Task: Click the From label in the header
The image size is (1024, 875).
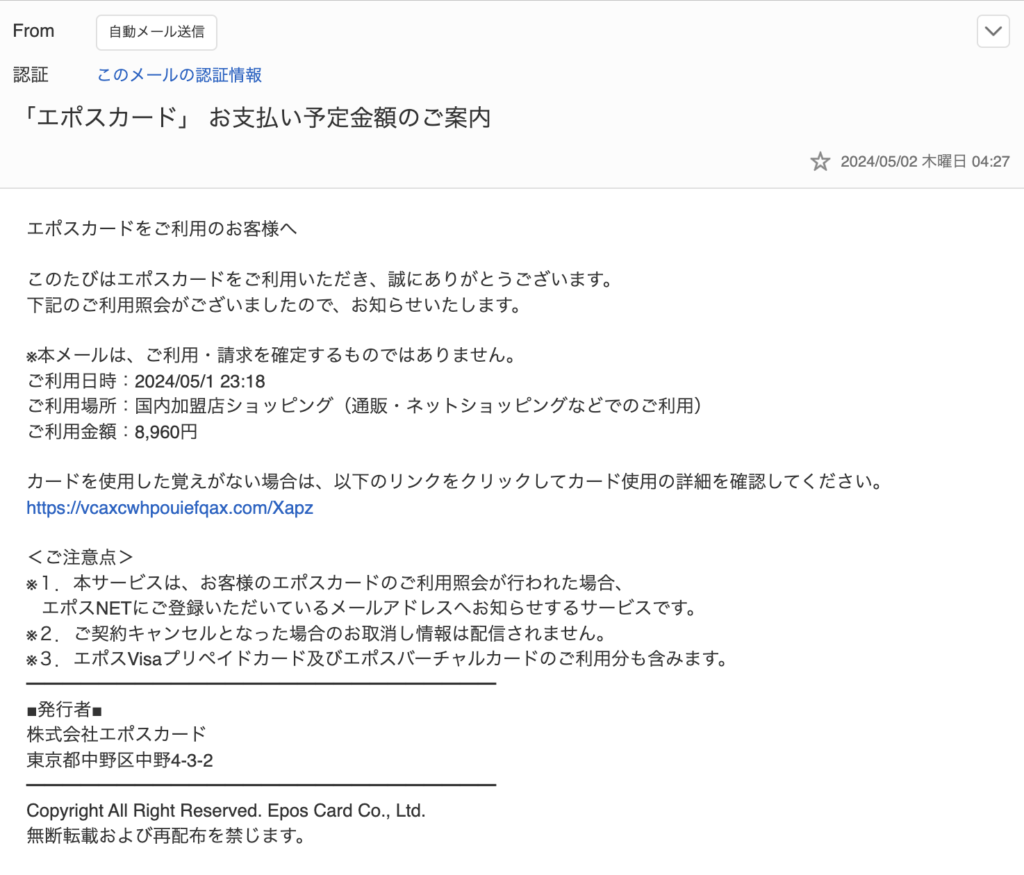Action: (33, 31)
